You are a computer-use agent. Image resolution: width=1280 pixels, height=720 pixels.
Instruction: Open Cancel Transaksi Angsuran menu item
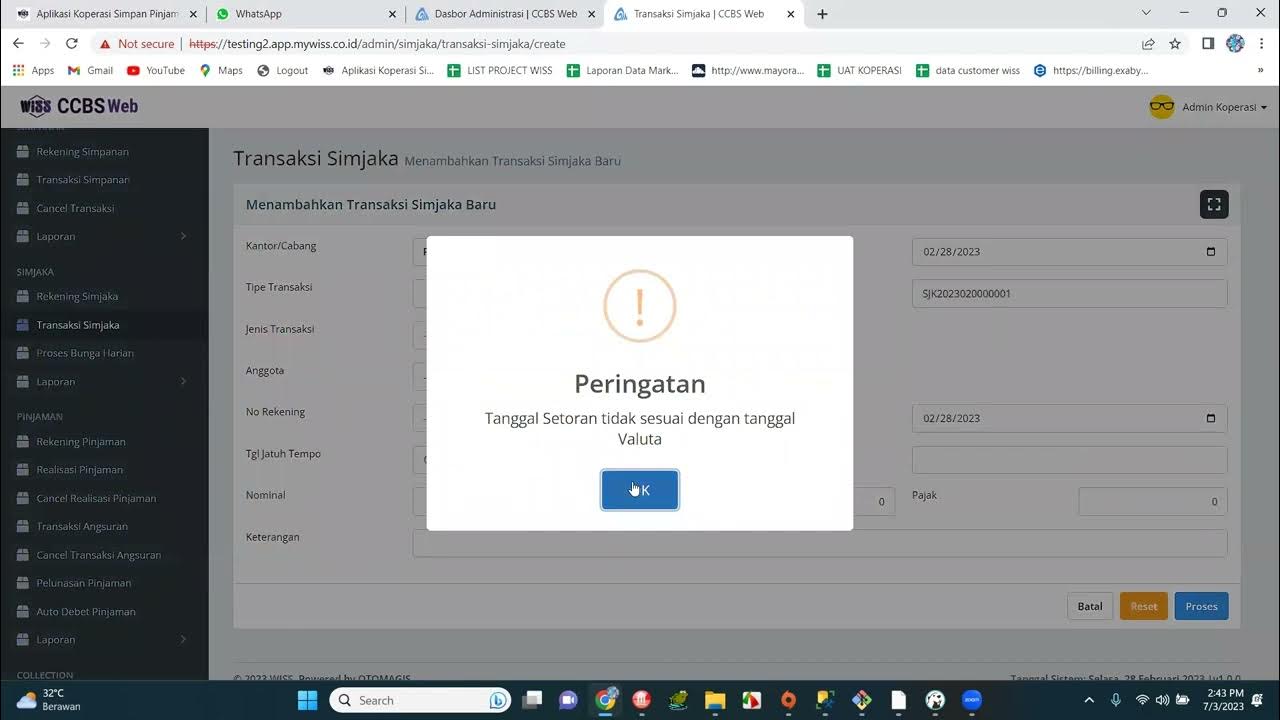98,555
